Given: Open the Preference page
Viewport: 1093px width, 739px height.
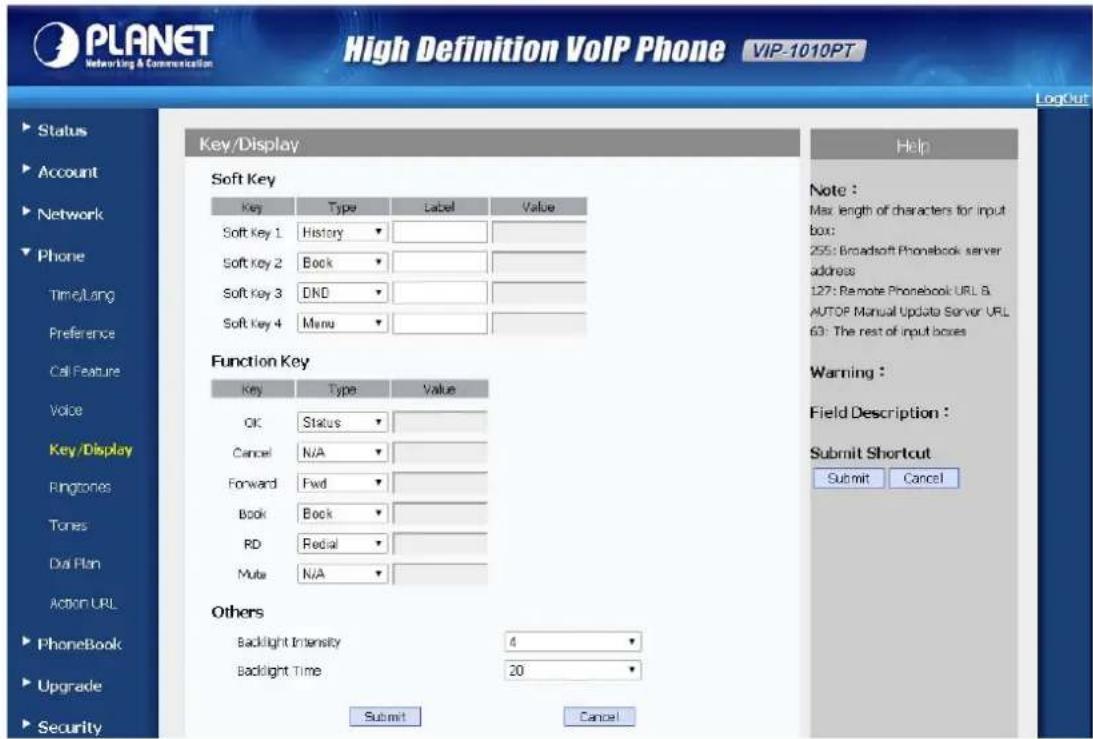Looking at the screenshot, I should [x=82, y=333].
